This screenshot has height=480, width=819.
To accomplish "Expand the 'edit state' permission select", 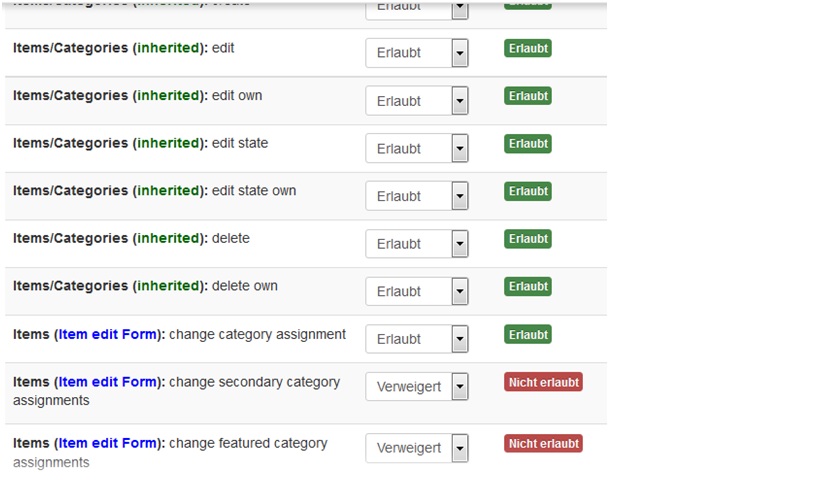I will pyautogui.click(x=417, y=148).
